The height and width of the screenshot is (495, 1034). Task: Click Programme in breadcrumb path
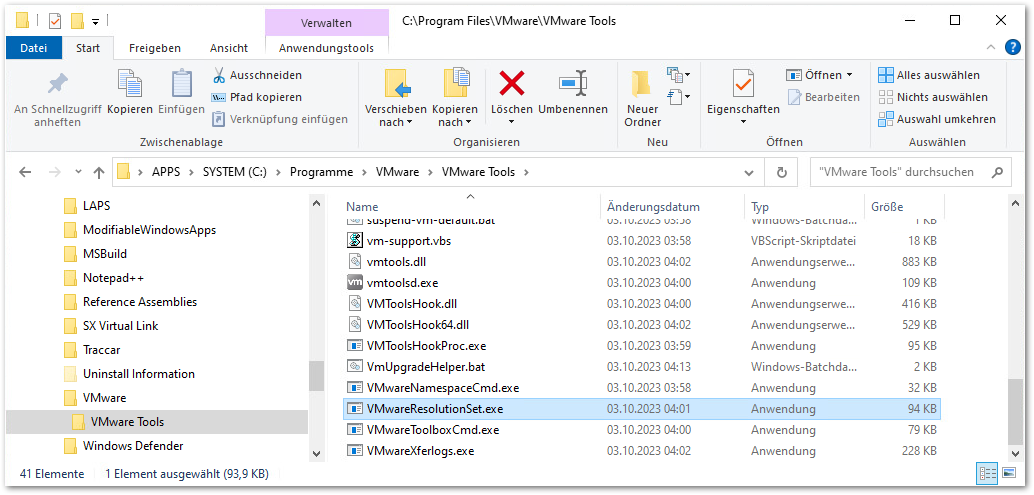pyautogui.click(x=322, y=173)
